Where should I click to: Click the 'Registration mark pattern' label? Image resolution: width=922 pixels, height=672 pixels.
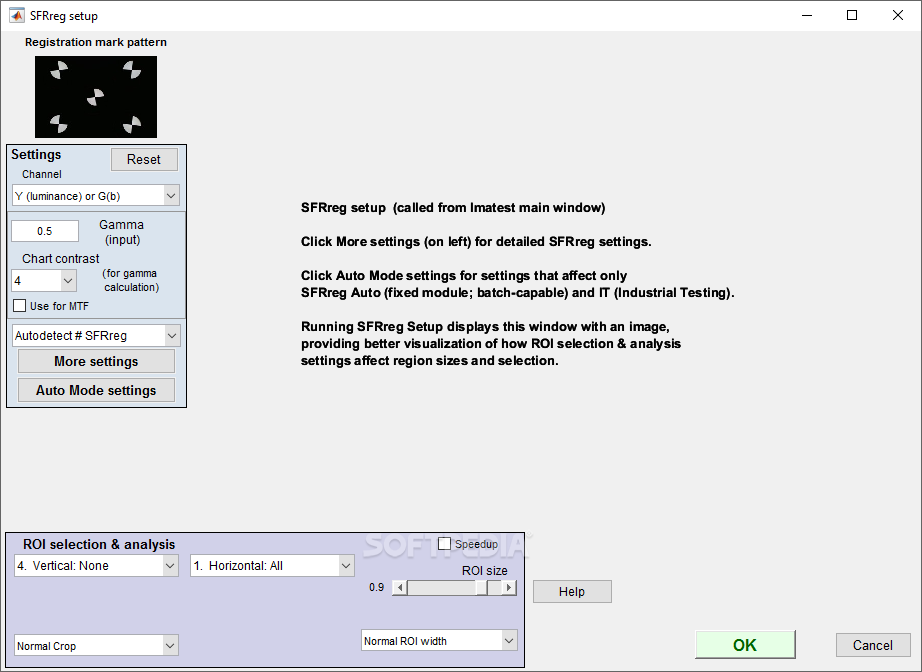[96, 42]
